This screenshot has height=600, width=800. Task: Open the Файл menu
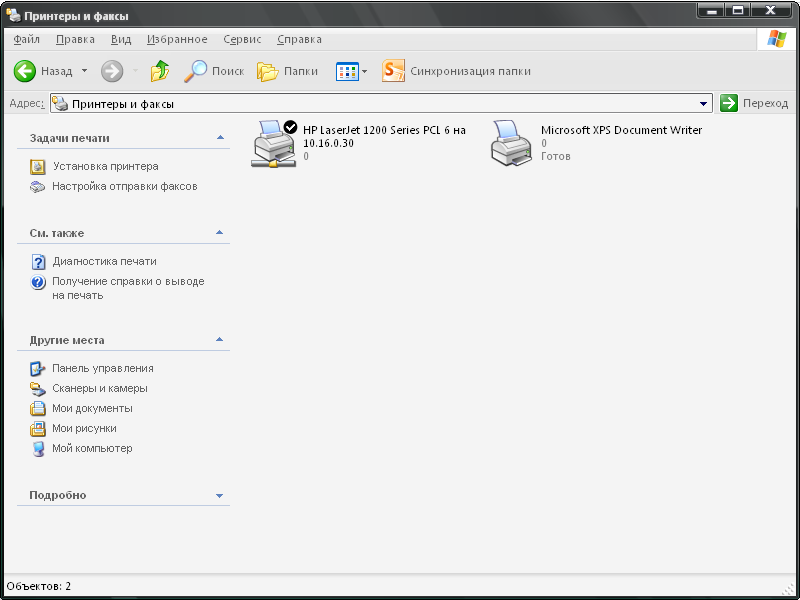pyautogui.click(x=27, y=39)
